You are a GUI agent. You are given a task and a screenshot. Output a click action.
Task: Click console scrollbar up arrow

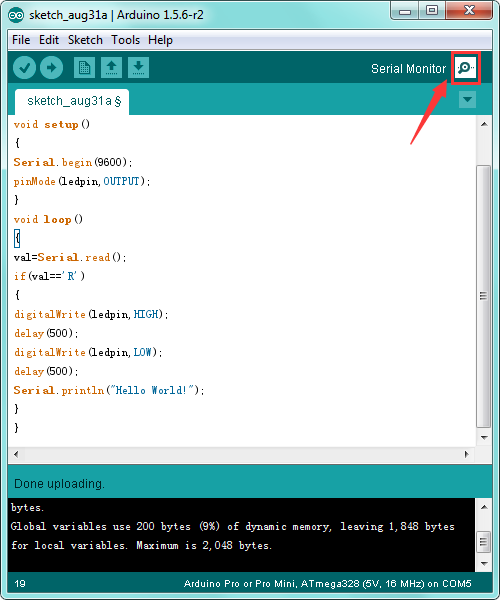click(x=484, y=507)
